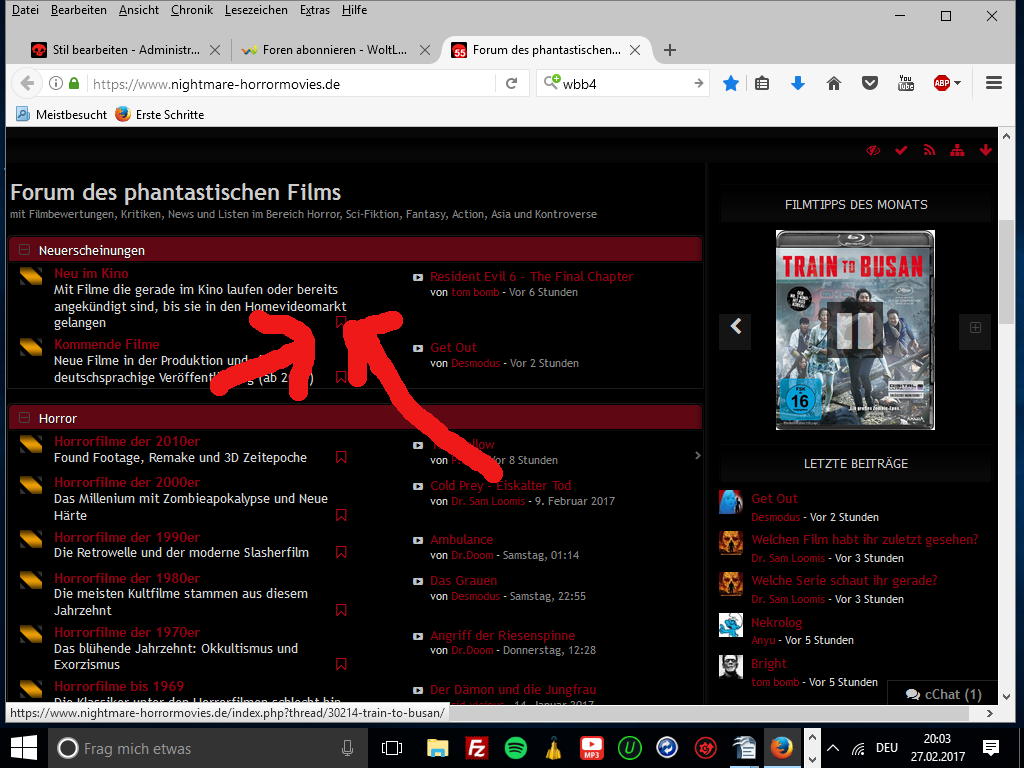Toggle subscription bookmark for Horrorfilme der 1980er
The height and width of the screenshot is (768, 1024).
341,610
